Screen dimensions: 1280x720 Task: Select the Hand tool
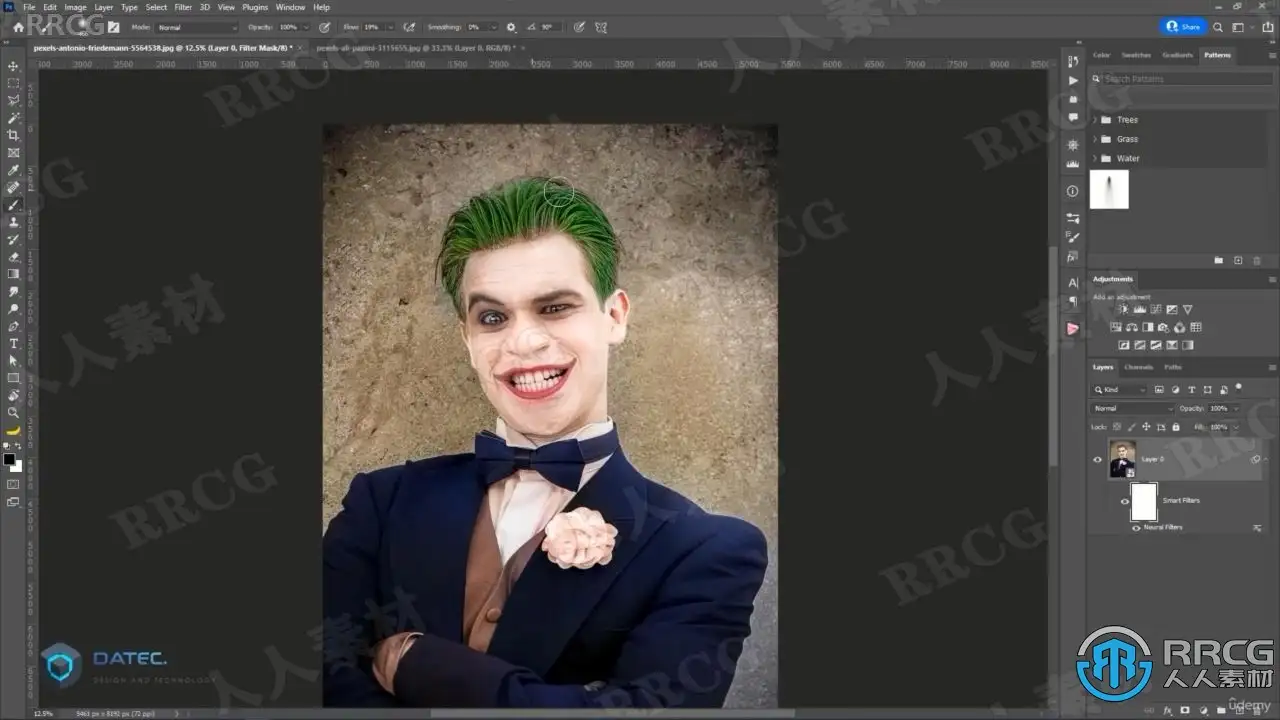(x=13, y=395)
